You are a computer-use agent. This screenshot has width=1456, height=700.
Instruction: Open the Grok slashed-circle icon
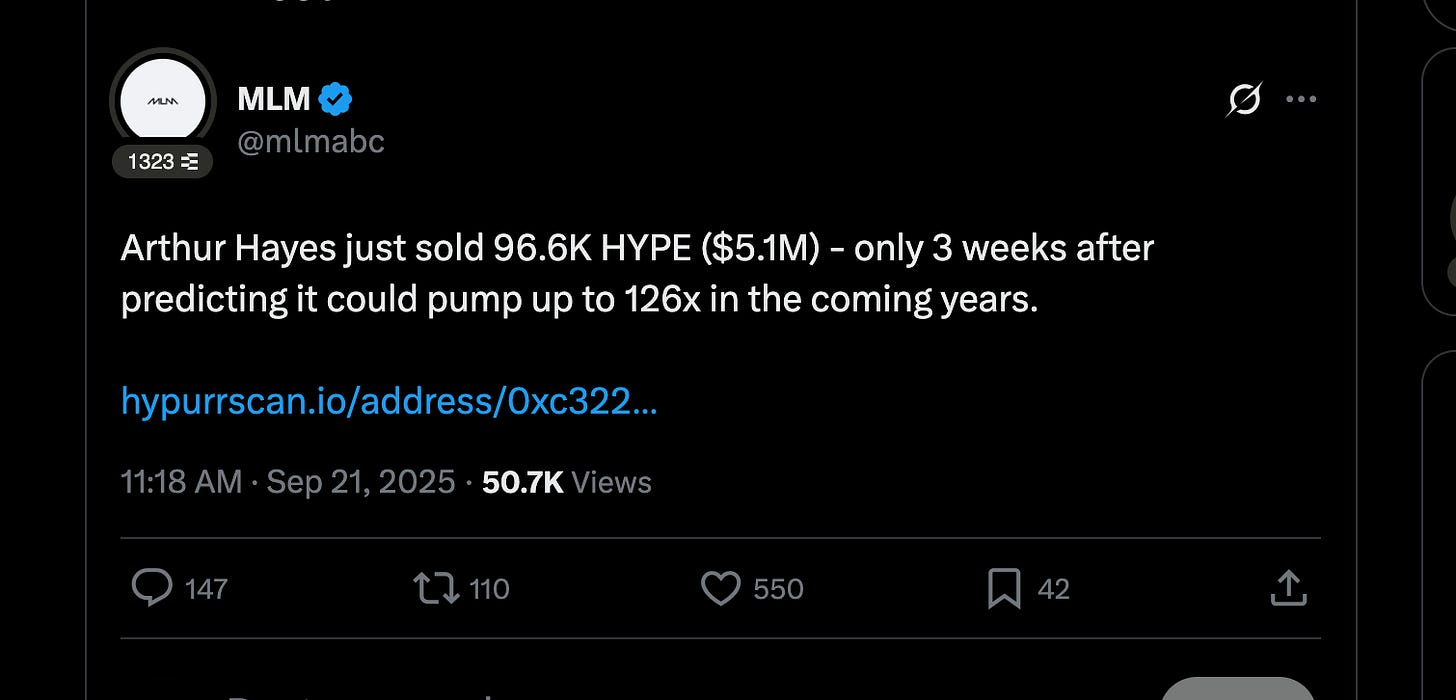point(1243,99)
